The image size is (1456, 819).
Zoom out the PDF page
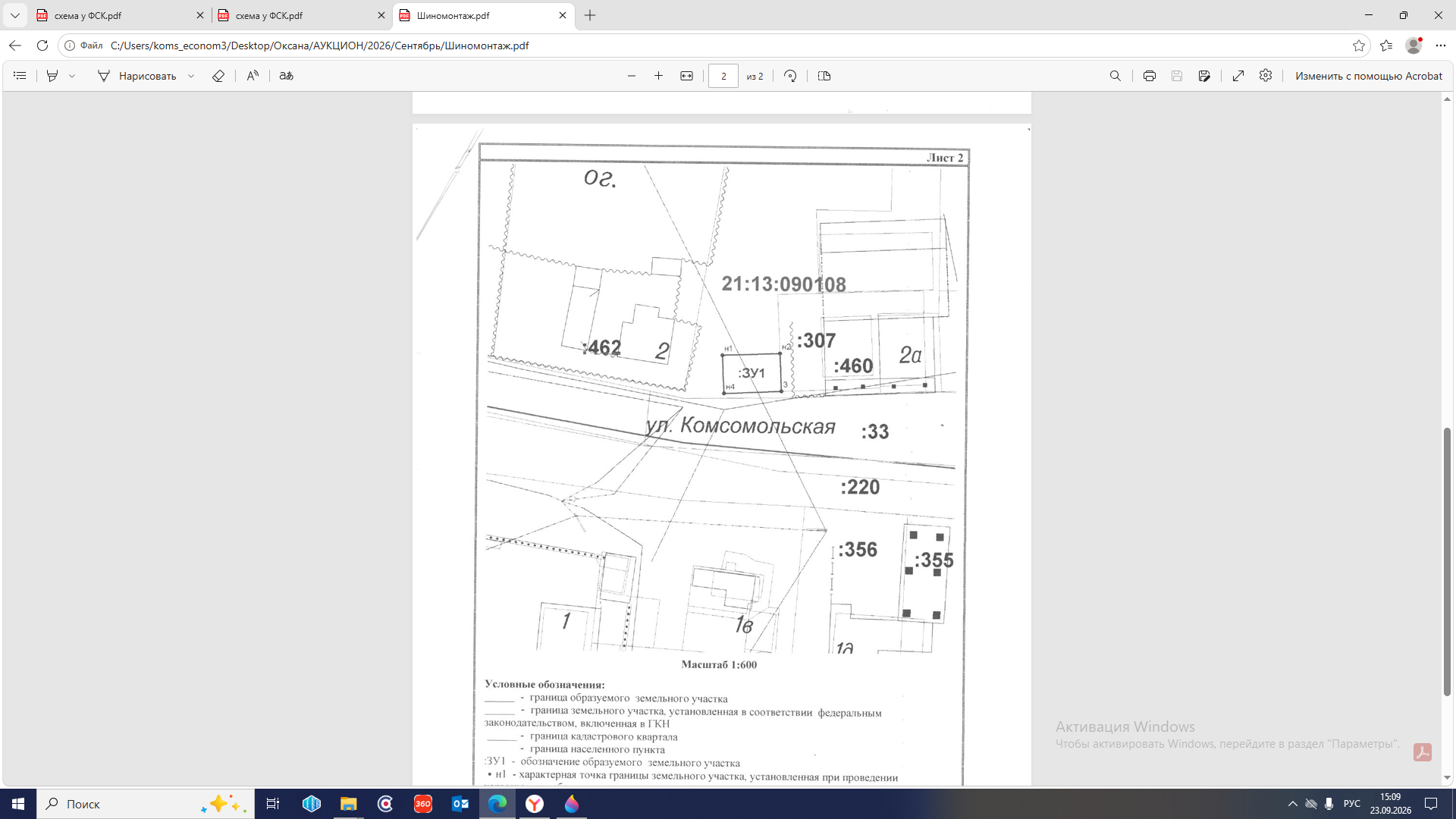(x=632, y=76)
